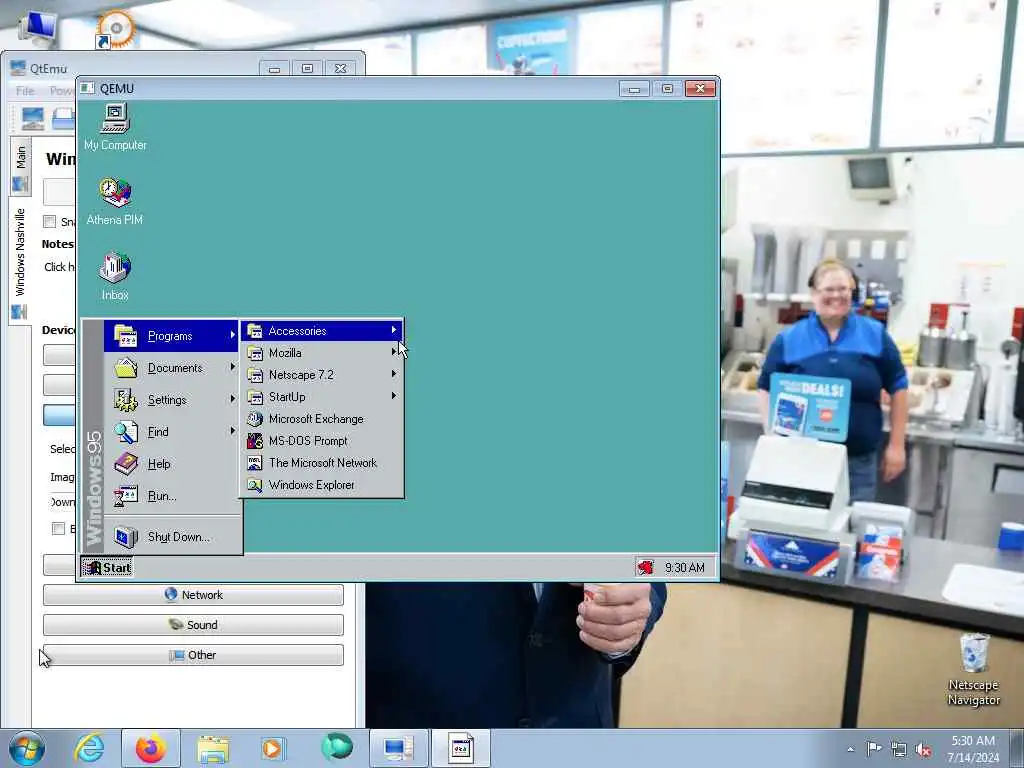The width and height of the screenshot is (1024, 768).
Task: Toggle the checkbox below Down in QtEmu
Action: click(58, 528)
